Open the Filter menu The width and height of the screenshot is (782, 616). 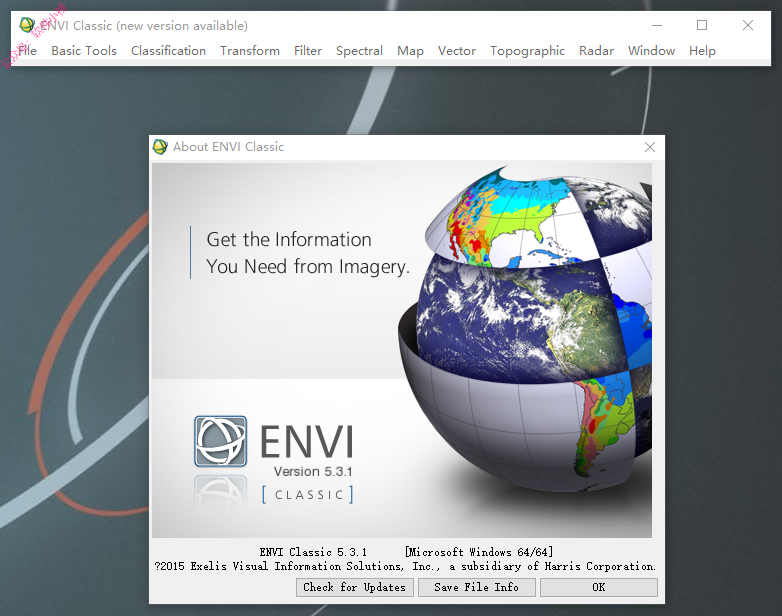308,51
